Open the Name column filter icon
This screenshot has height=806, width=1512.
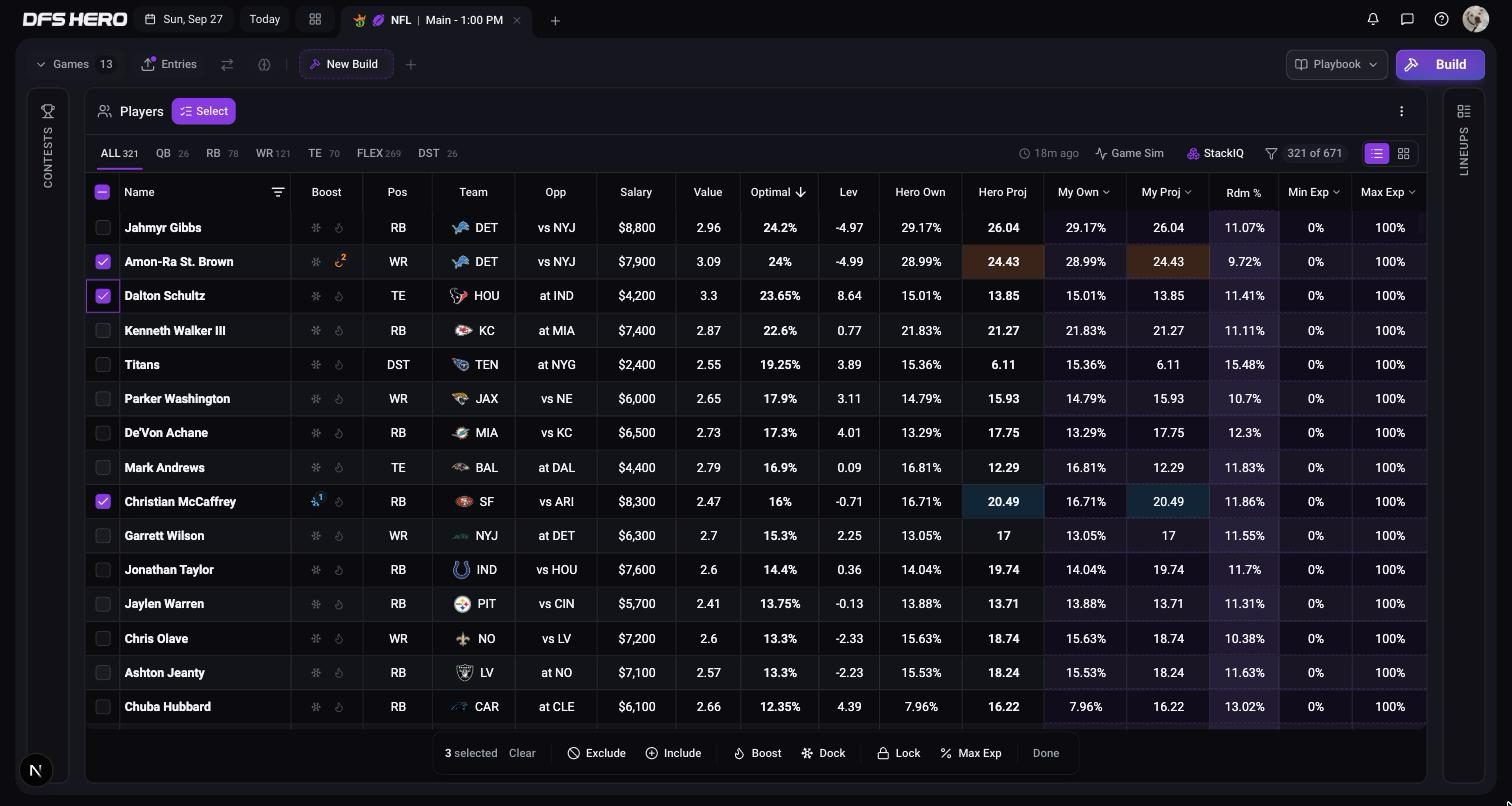pos(278,192)
